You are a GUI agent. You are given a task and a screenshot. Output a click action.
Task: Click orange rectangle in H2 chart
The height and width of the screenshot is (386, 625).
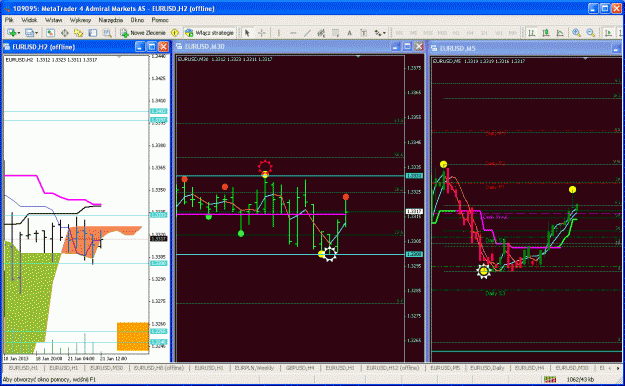tap(133, 337)
